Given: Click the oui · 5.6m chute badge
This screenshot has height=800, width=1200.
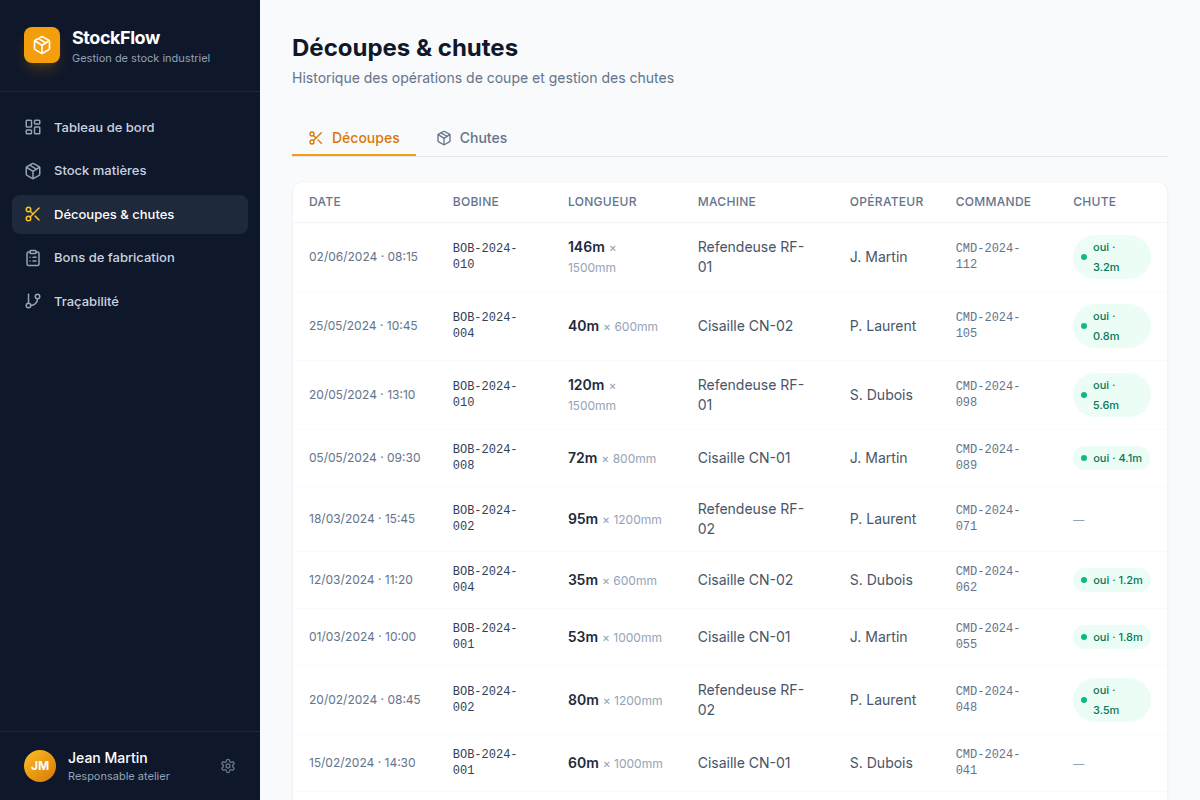Looking at the screenshot, I should pyautogui.click(x=1112, y=395).
